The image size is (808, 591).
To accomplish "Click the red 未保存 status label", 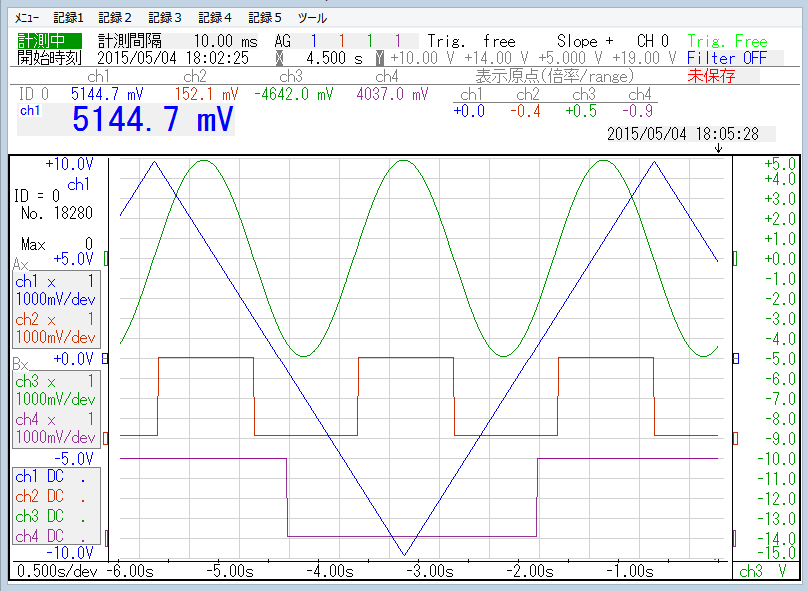I will click(x=711, y=76).
